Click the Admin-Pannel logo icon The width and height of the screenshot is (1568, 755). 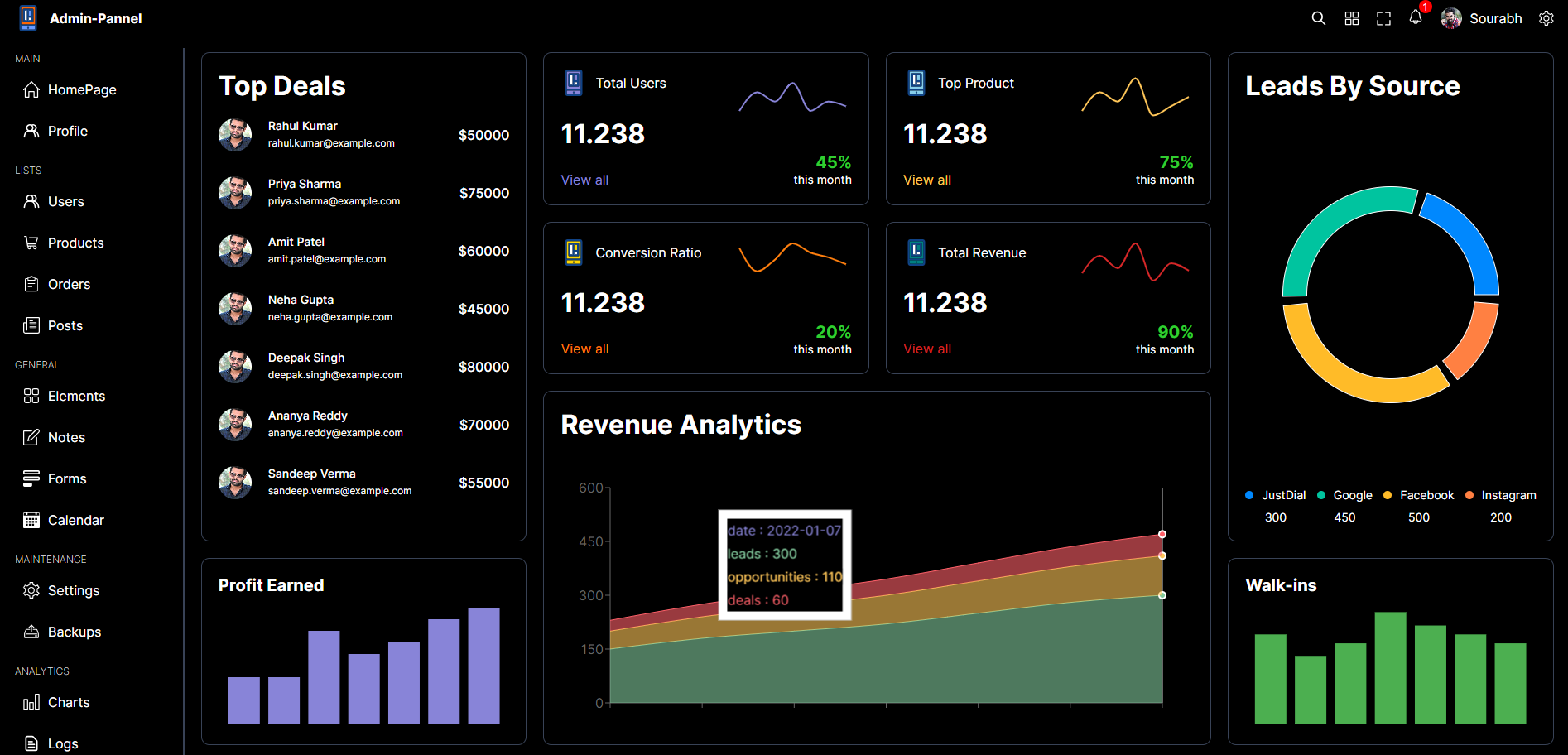[28, 17]
